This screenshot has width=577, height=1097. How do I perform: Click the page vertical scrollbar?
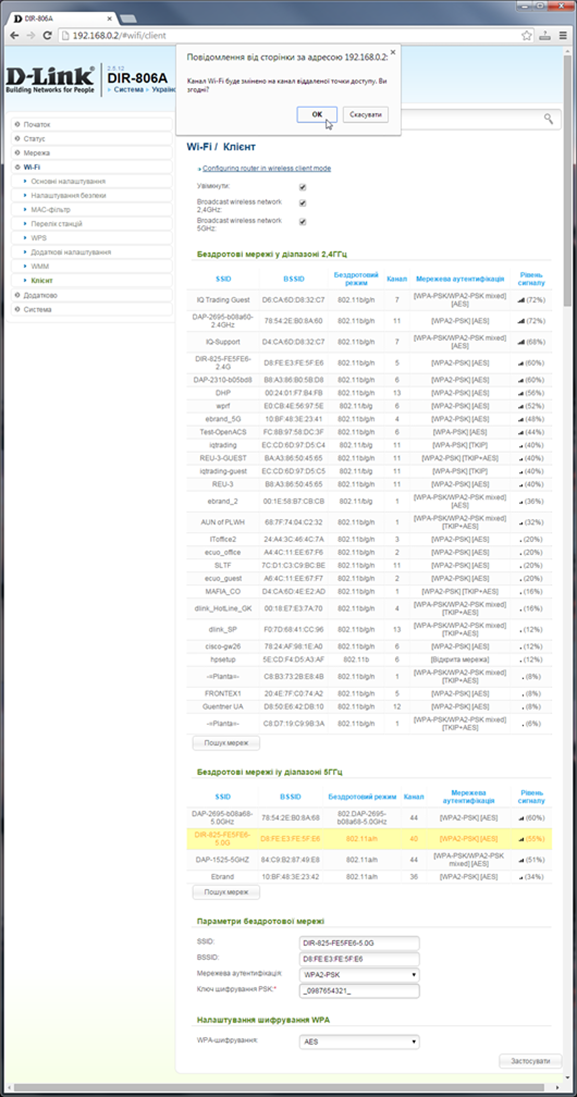tap(567, 182)
